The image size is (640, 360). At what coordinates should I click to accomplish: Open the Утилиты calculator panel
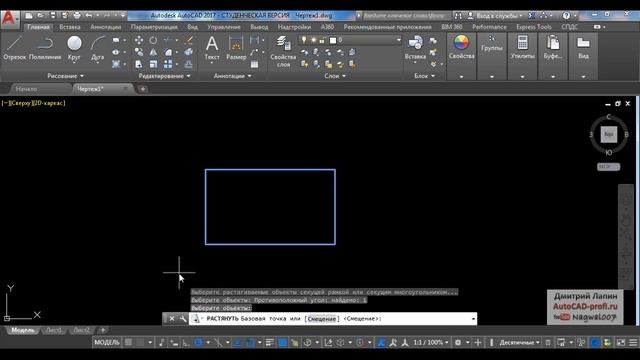pos(522,47)
